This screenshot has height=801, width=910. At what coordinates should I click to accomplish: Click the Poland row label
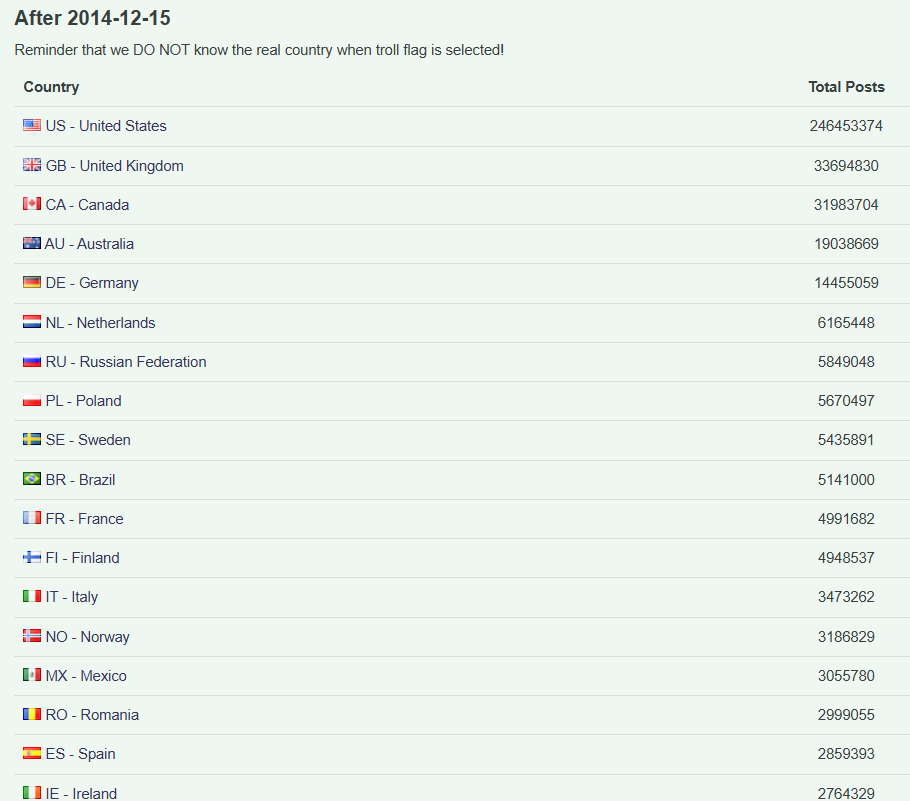[x=83, y=401]
